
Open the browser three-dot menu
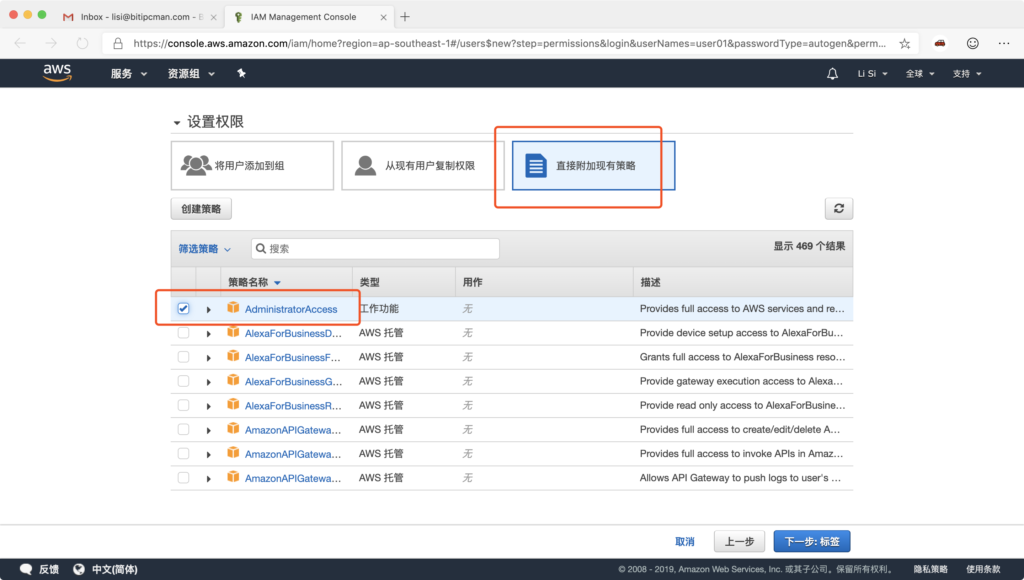pyautogui.click(x=1004, y=43)
